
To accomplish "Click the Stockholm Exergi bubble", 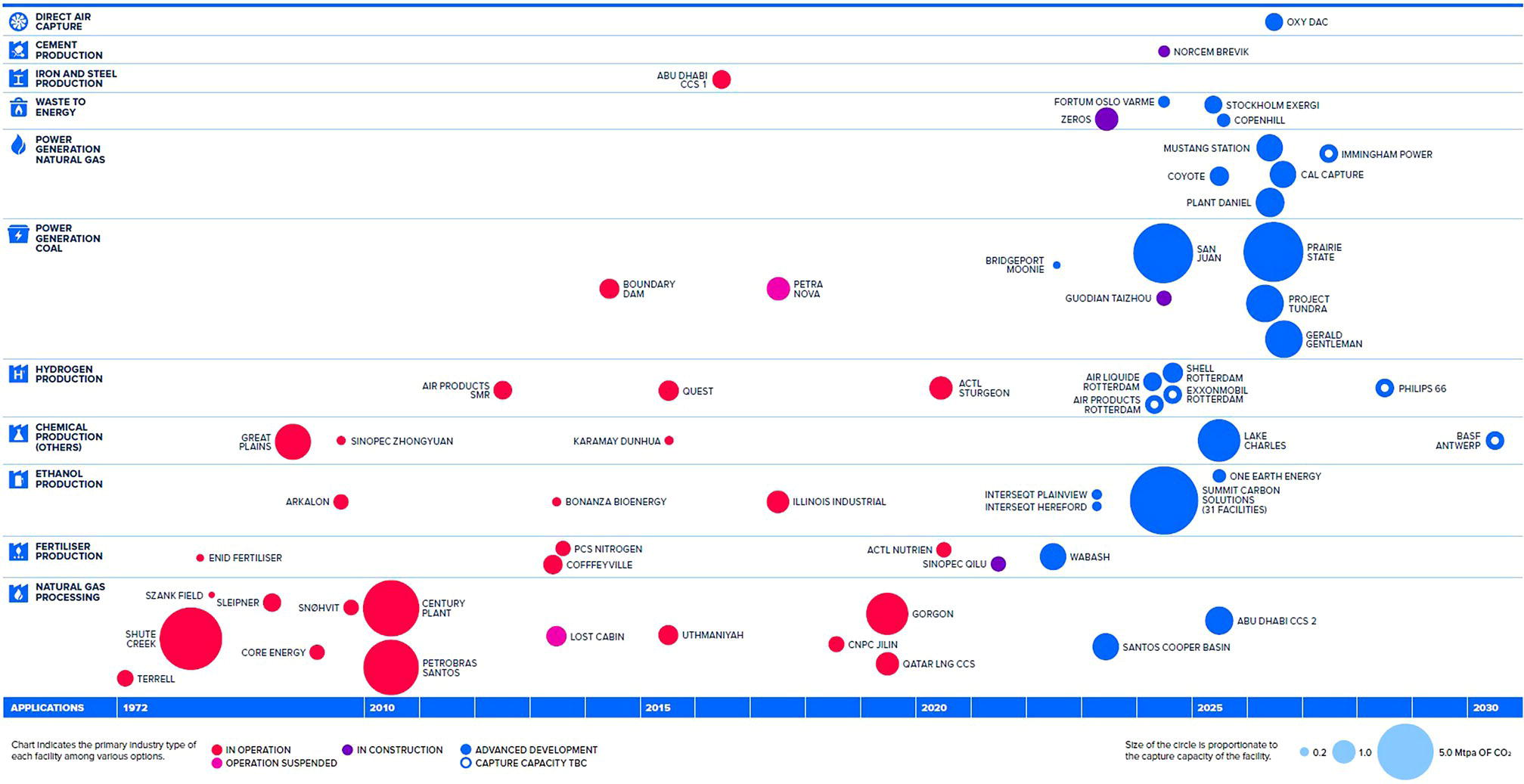I will pos(1213,104).
